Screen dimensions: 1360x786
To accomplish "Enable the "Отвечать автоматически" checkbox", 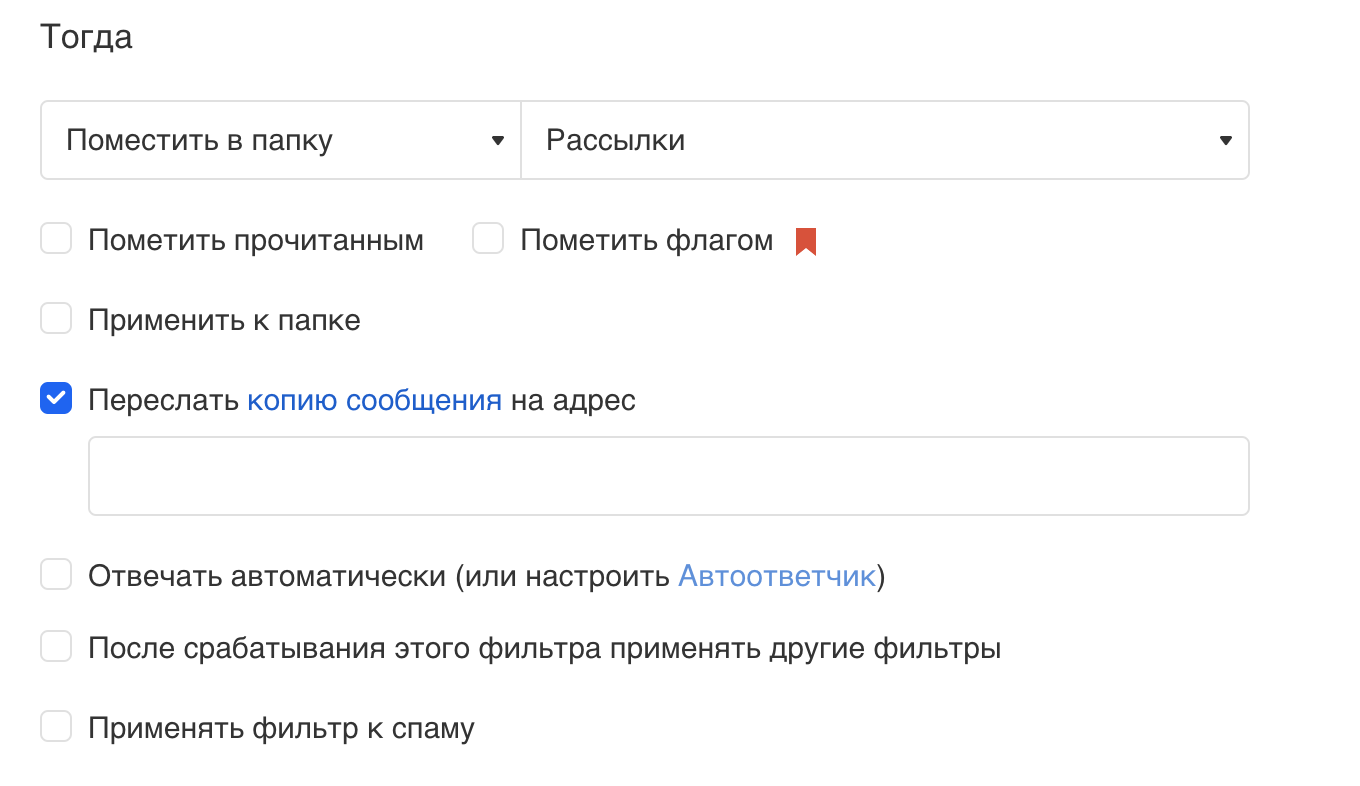I will tap(56, 576).
